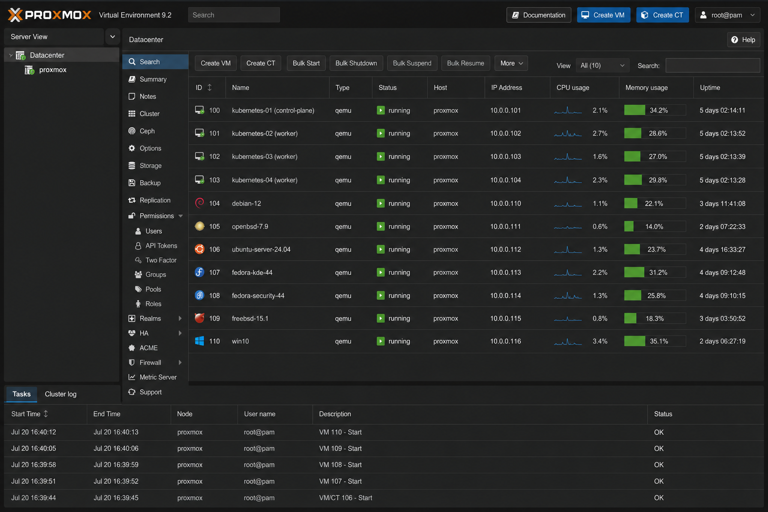Open the Users permissions page
This screenshot has width=768, height=512.
coord(155,231)
